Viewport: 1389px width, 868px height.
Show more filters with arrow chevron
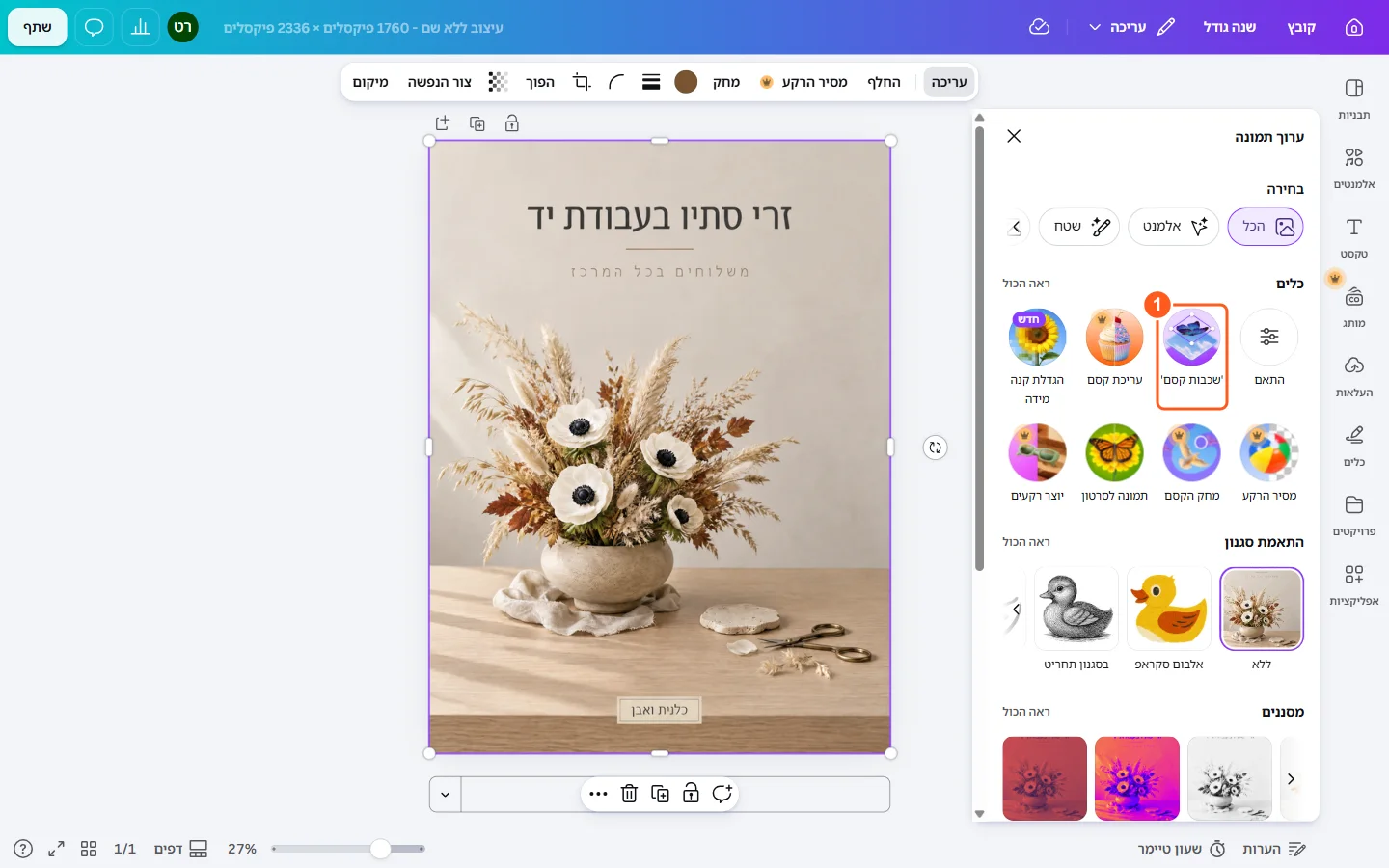(1291, 778)
